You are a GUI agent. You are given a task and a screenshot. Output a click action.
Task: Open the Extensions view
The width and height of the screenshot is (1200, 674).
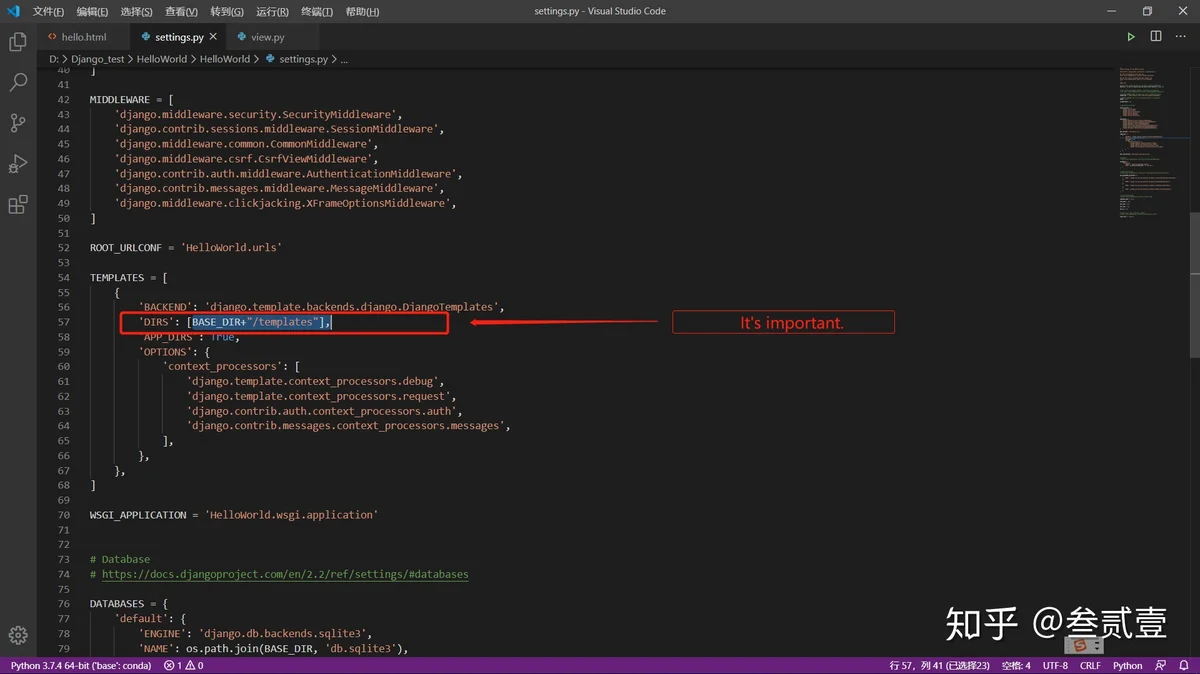click(x=18, y=205)
